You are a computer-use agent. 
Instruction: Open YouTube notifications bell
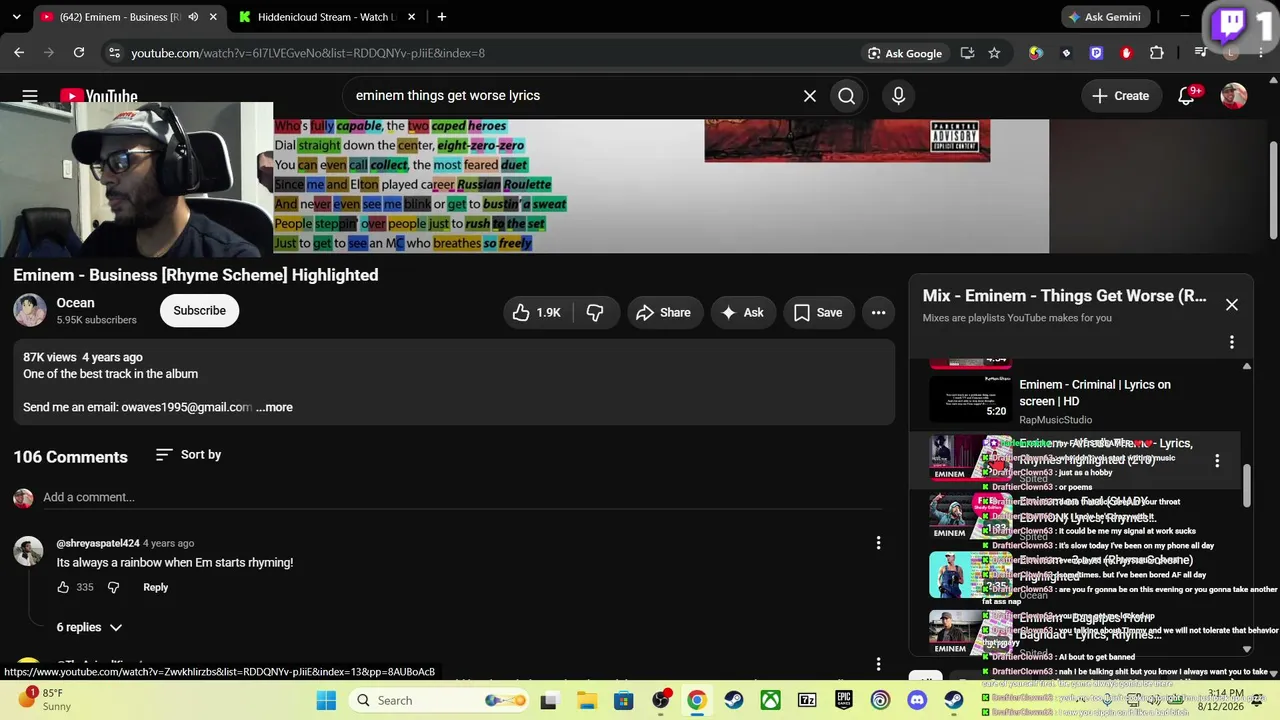coord(1187,96)
